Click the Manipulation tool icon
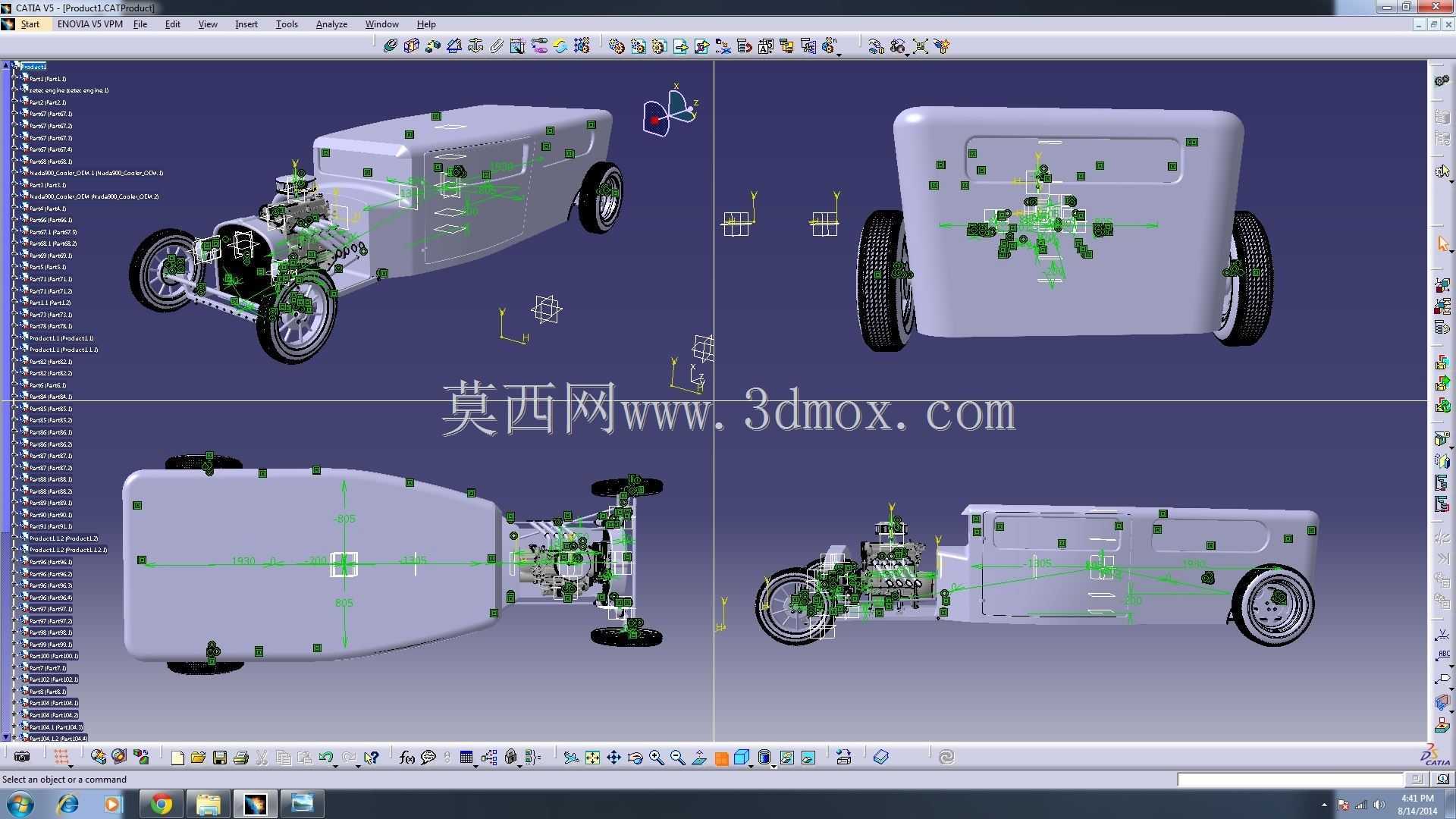 click(x=876, y=46)
